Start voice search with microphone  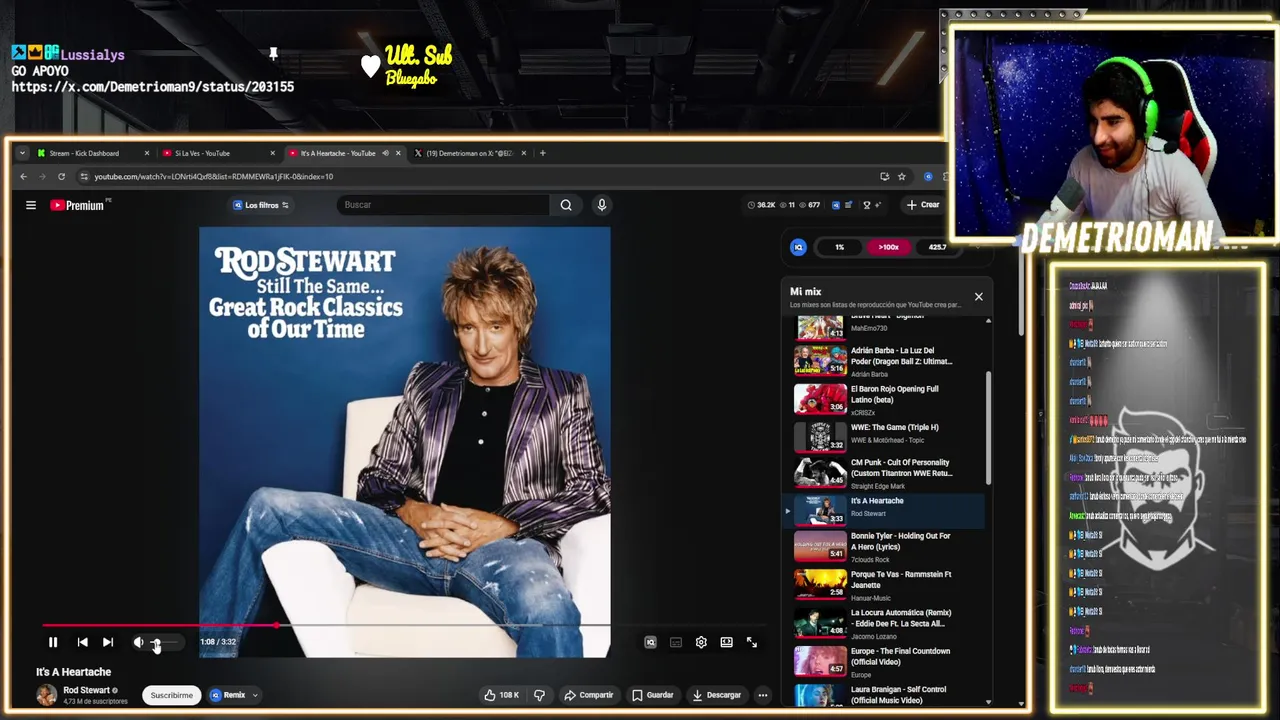pos(601,205)
